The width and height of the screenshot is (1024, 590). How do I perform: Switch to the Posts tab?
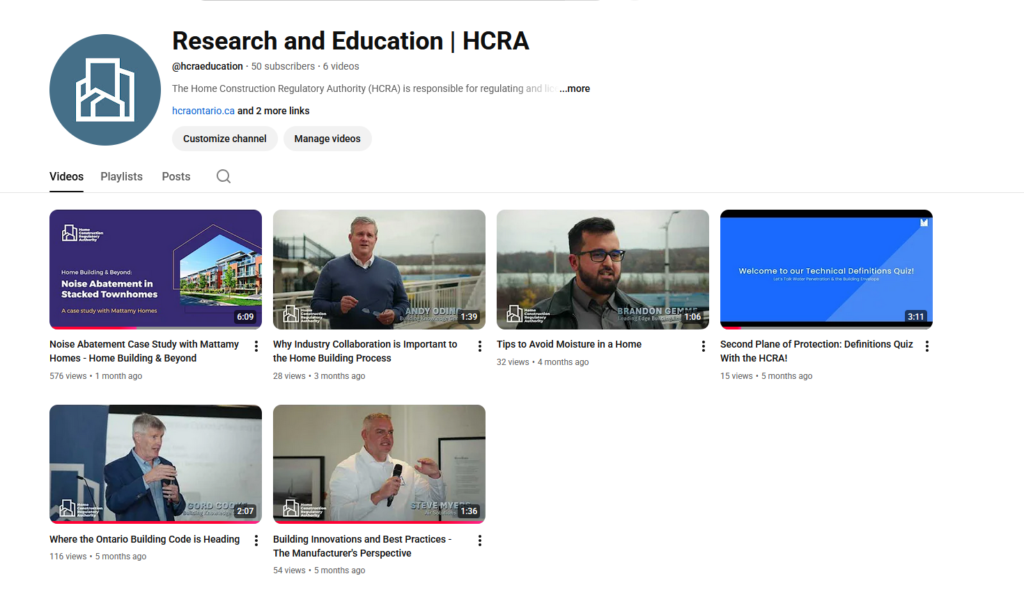(x=176, y=176)
